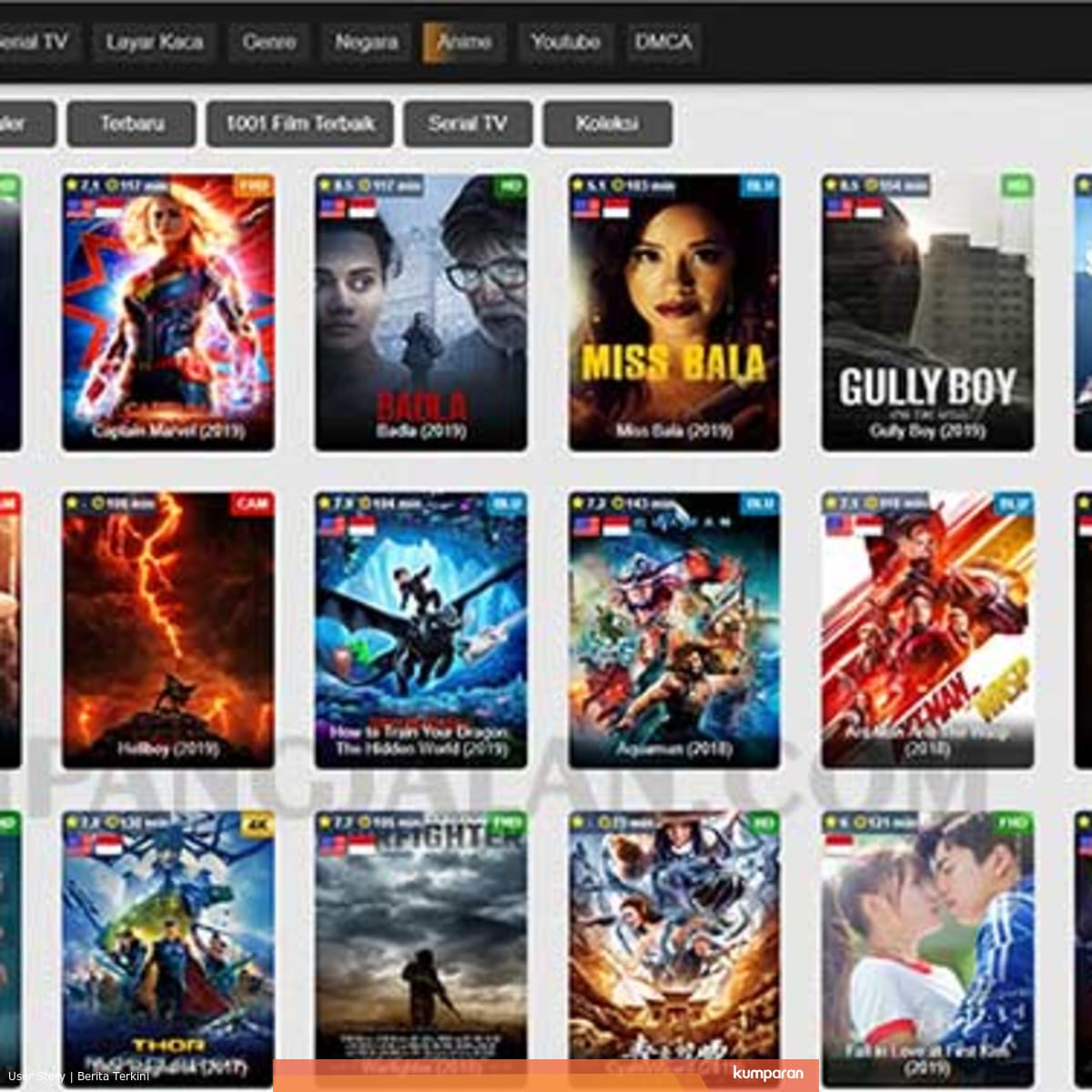Click the 4K badge on Thor
The height and width of the screenshot is (1092, 1092).
click(257, 823)
